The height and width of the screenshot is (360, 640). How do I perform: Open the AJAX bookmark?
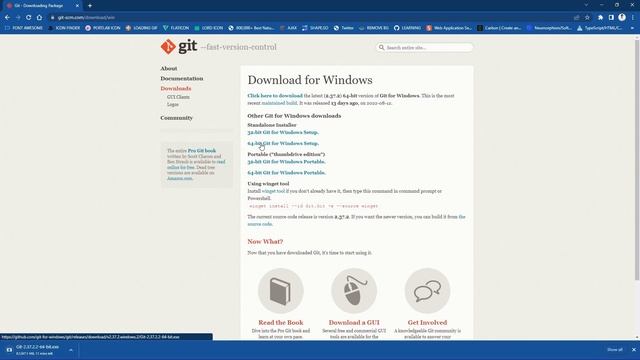coord(288,28)
